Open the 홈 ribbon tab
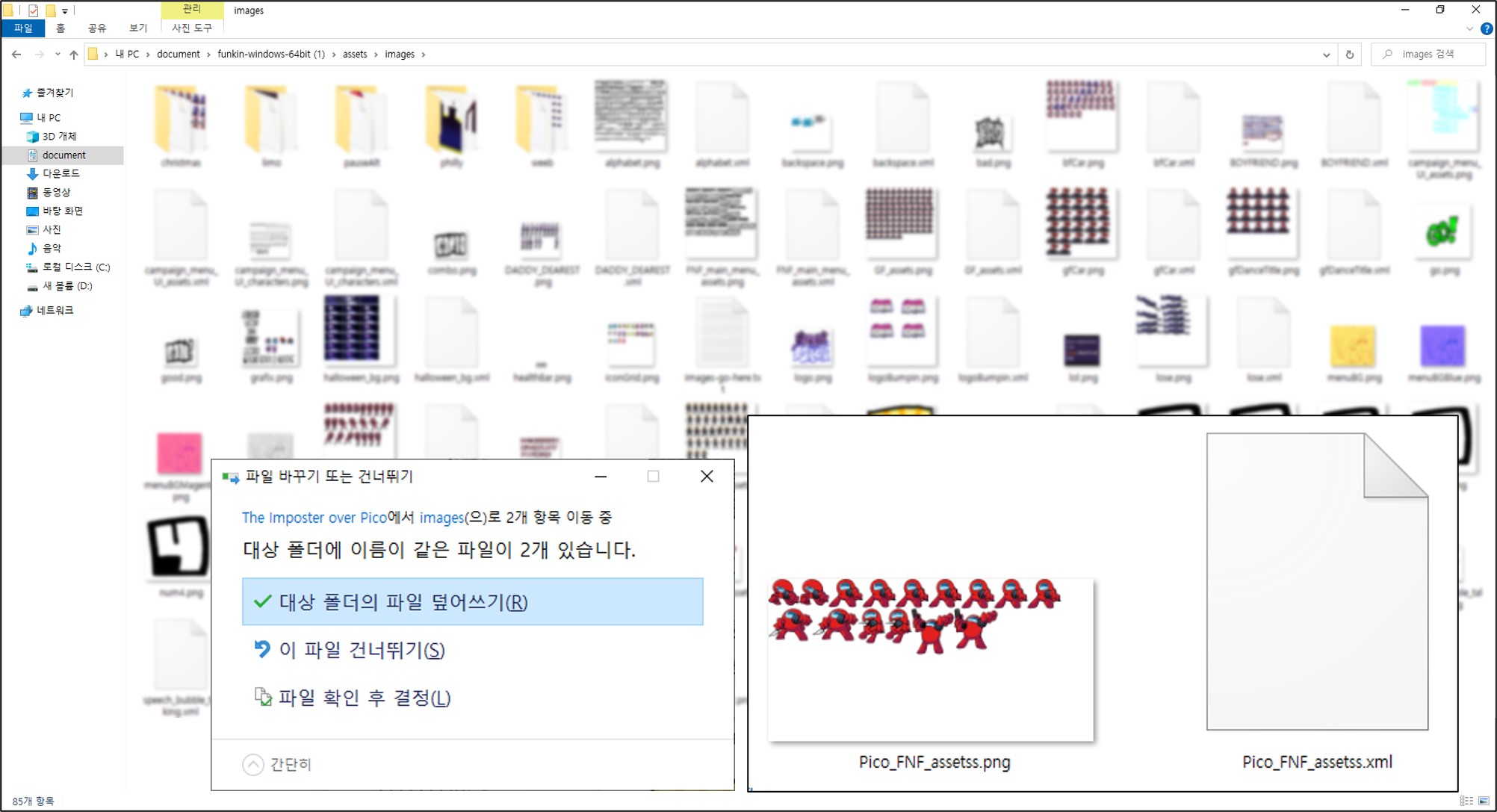This screenshot has width=1497, height=812. (x=61, y=28)
